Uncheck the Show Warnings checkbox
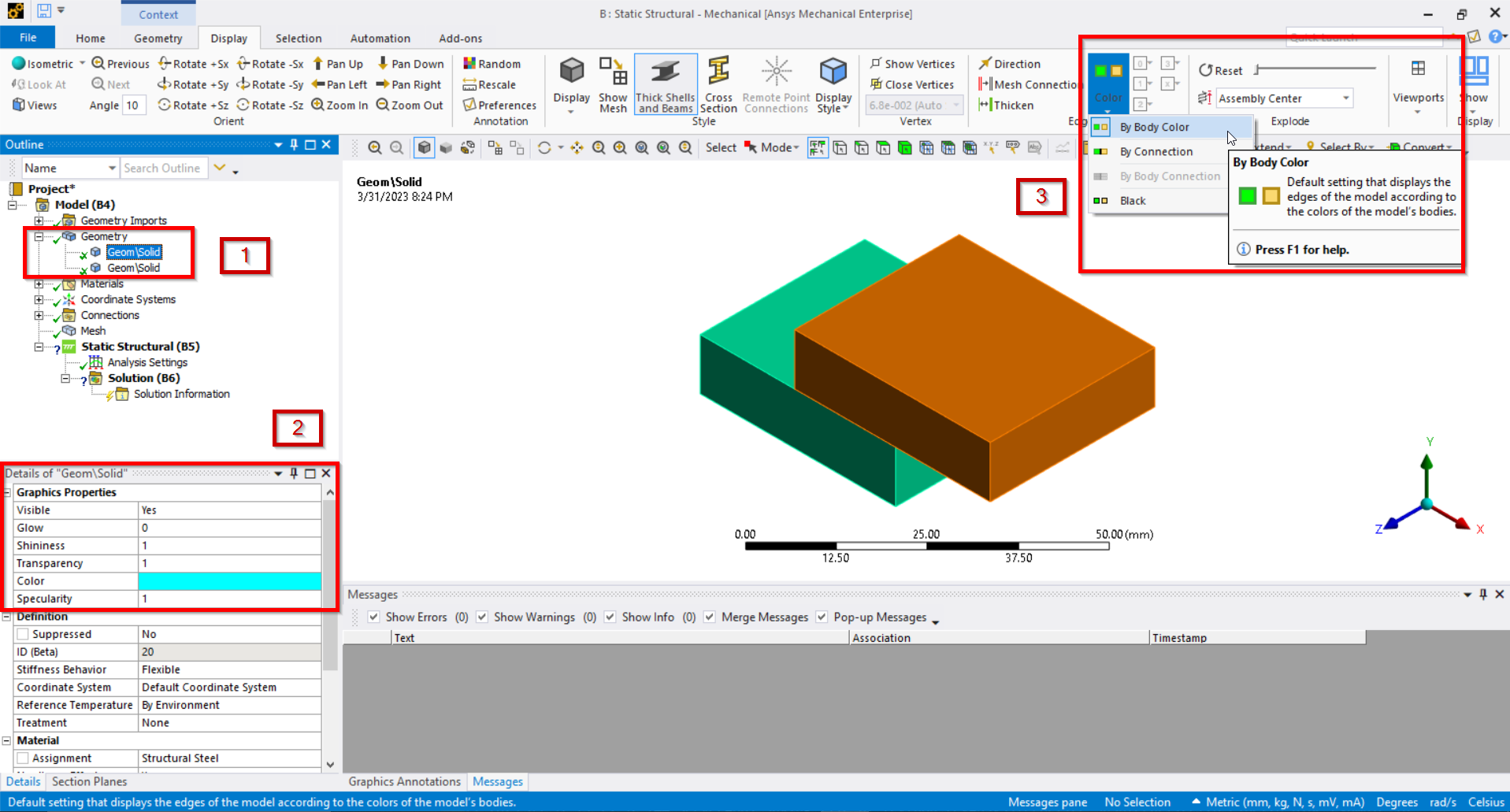The image size is (1510, 812). tap(482, 617)
